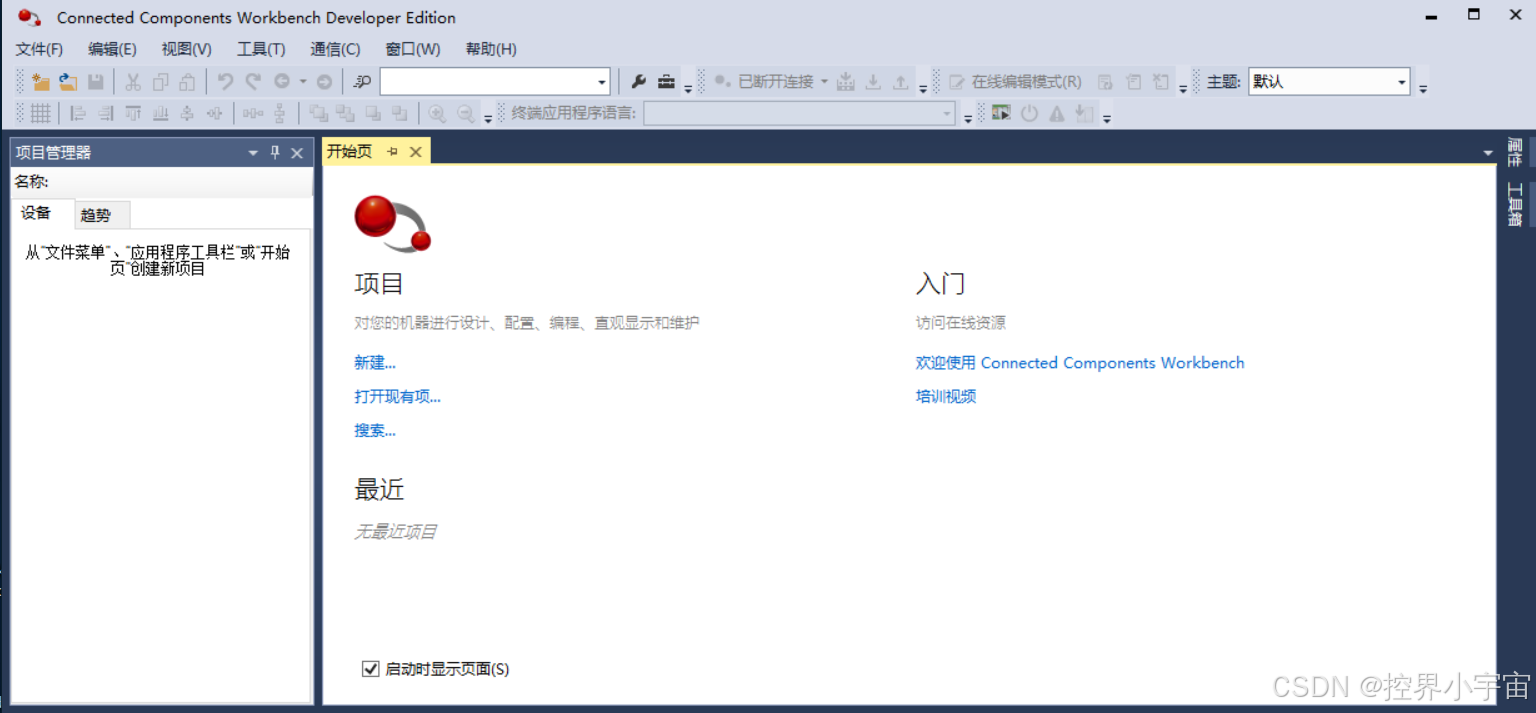The height and width of the screenshot is (713, 1536).
Task: Toggle auto-hide pin on 项目管理器 panel
Action: point(276,153)
